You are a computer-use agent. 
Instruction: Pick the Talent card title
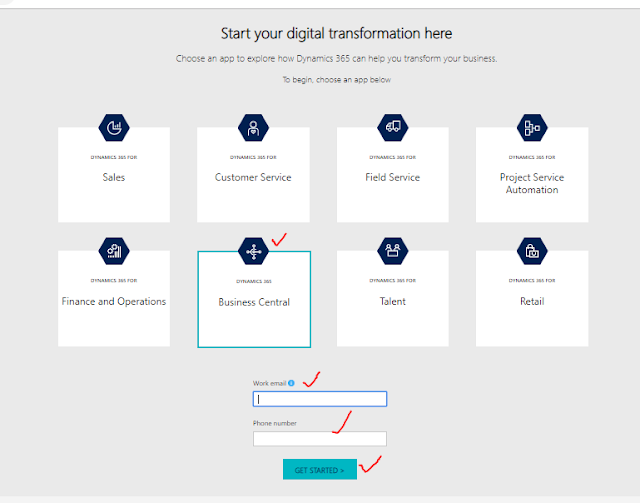click(393, 301)
